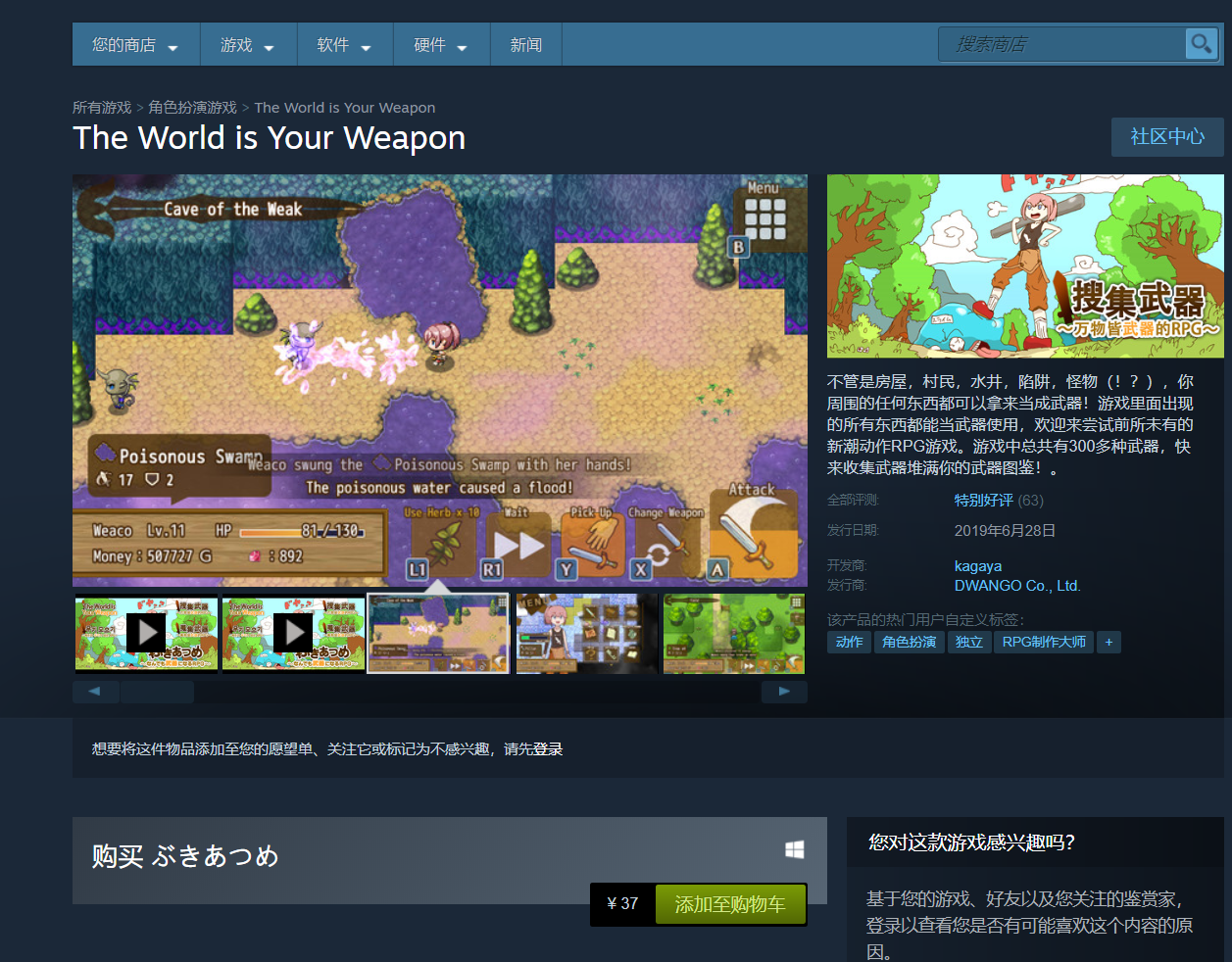This screenshot has height=962, width=1232.
Task: Add a tag with the plus button
Action: (1109, 642)
